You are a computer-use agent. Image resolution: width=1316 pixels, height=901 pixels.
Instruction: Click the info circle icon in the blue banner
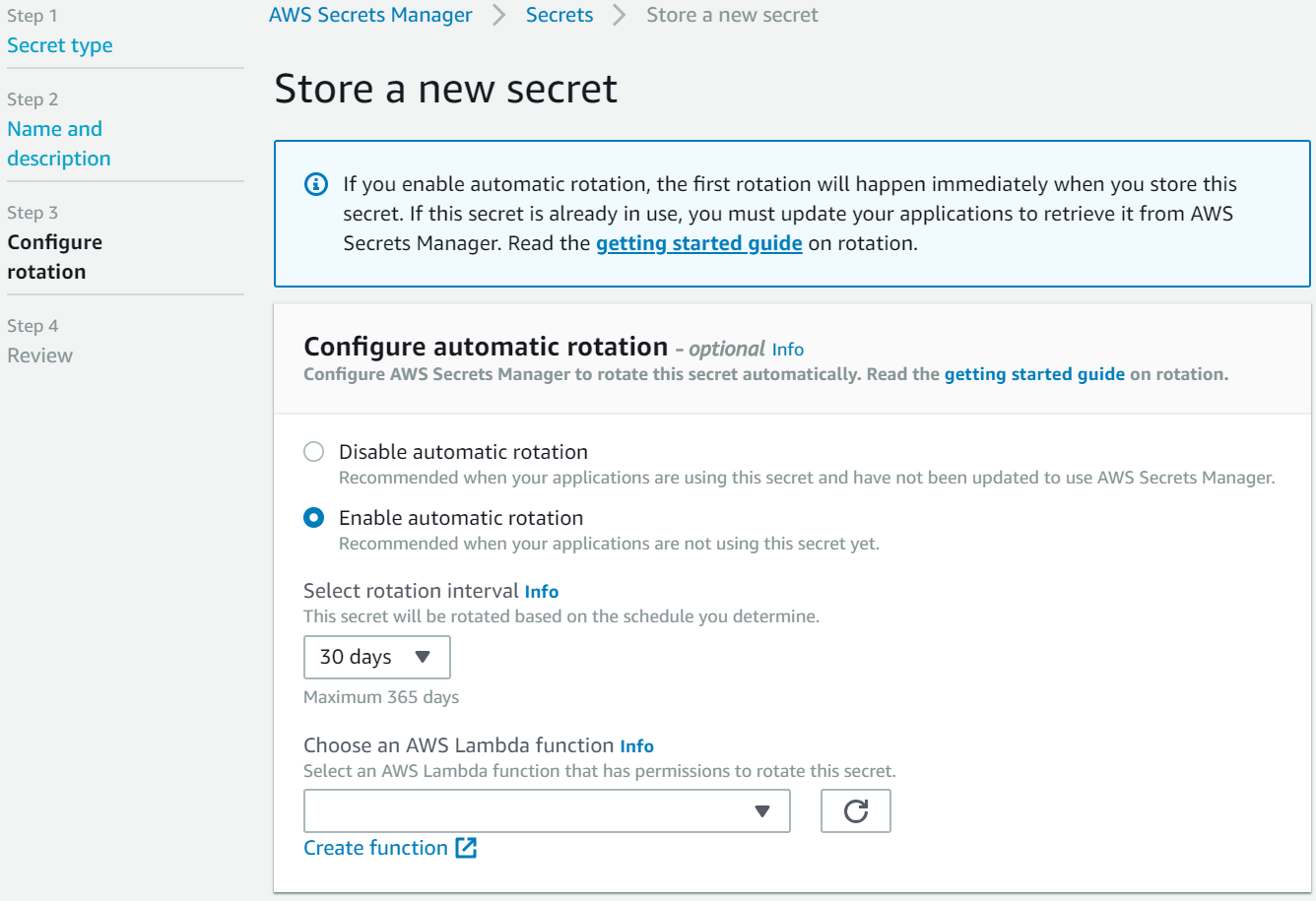click(316, 184)
